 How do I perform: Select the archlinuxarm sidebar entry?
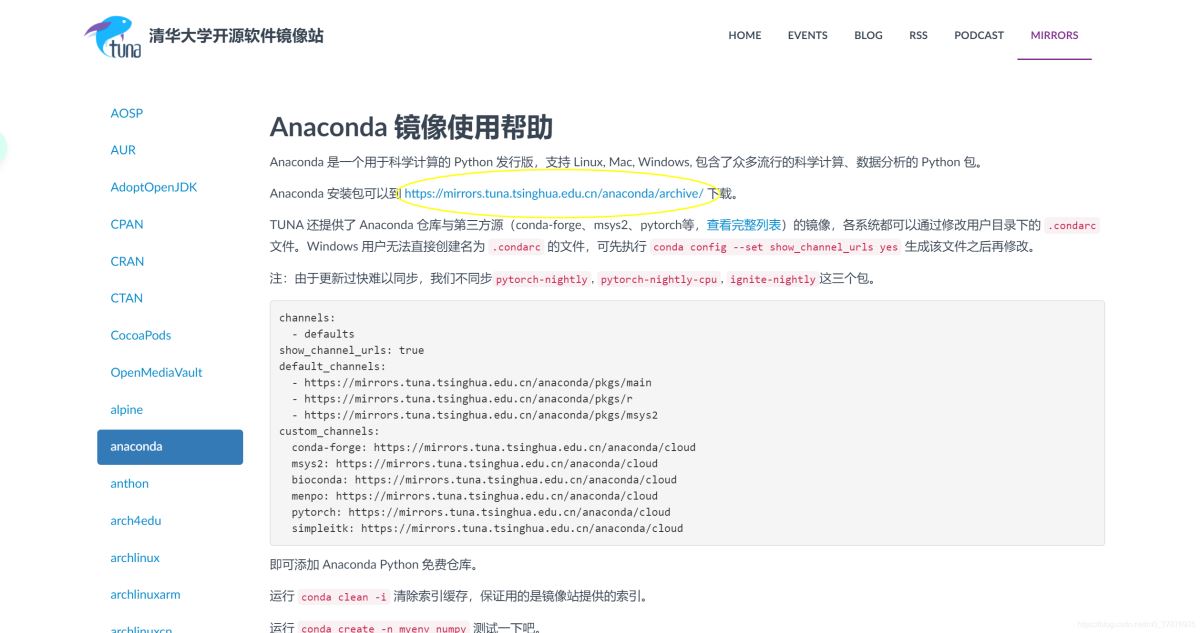(x=145, y=594)
